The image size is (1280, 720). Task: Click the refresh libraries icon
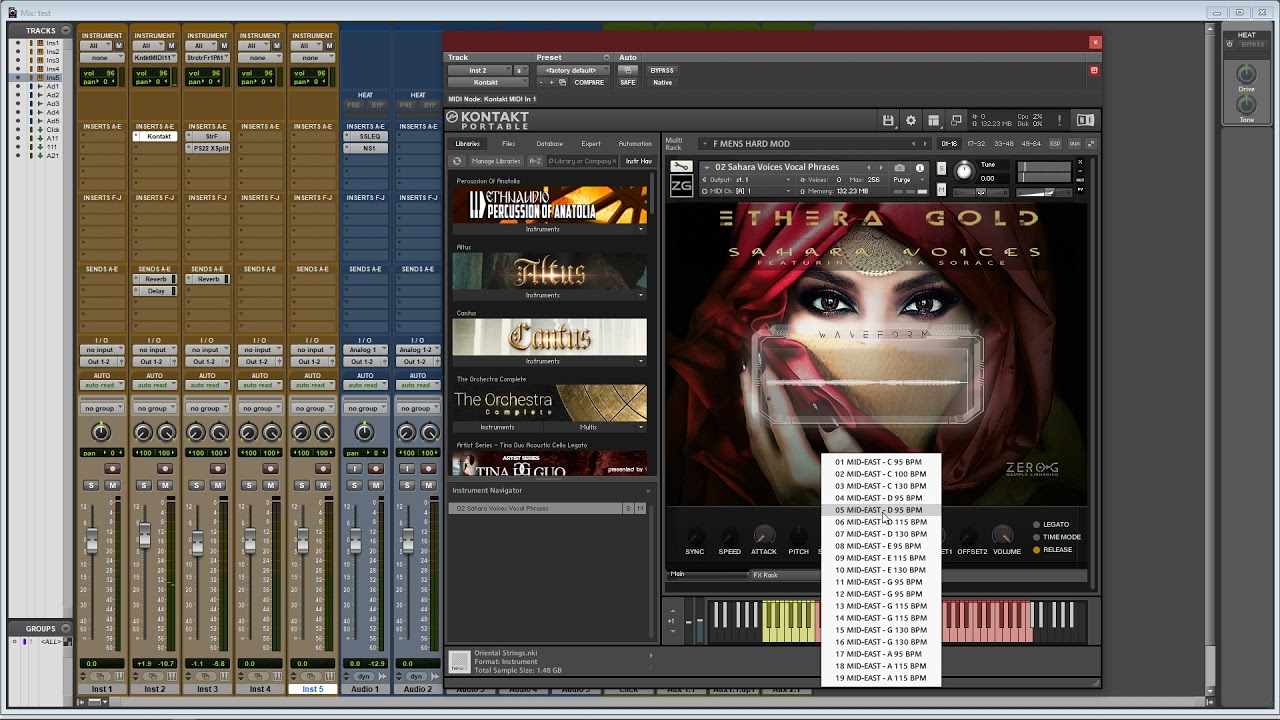[457, 161]
